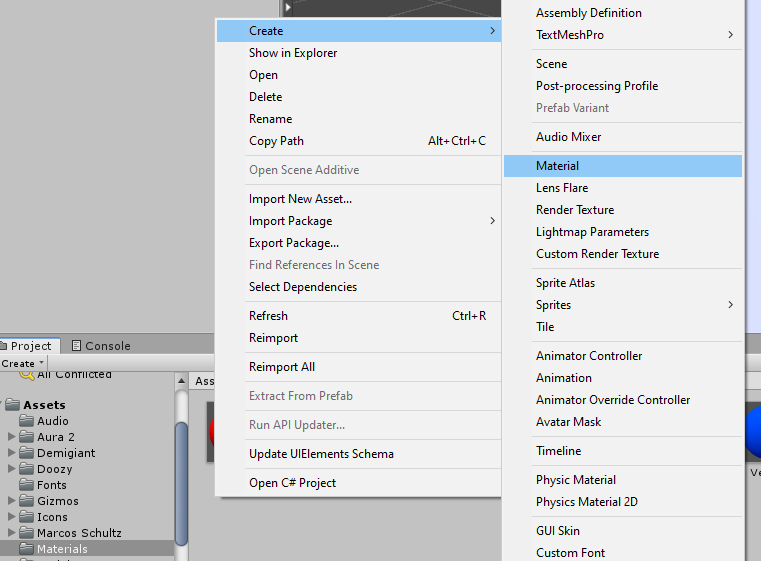Open the Create submenu entry
The image size is (761, 561).
[x=359, y=31]
